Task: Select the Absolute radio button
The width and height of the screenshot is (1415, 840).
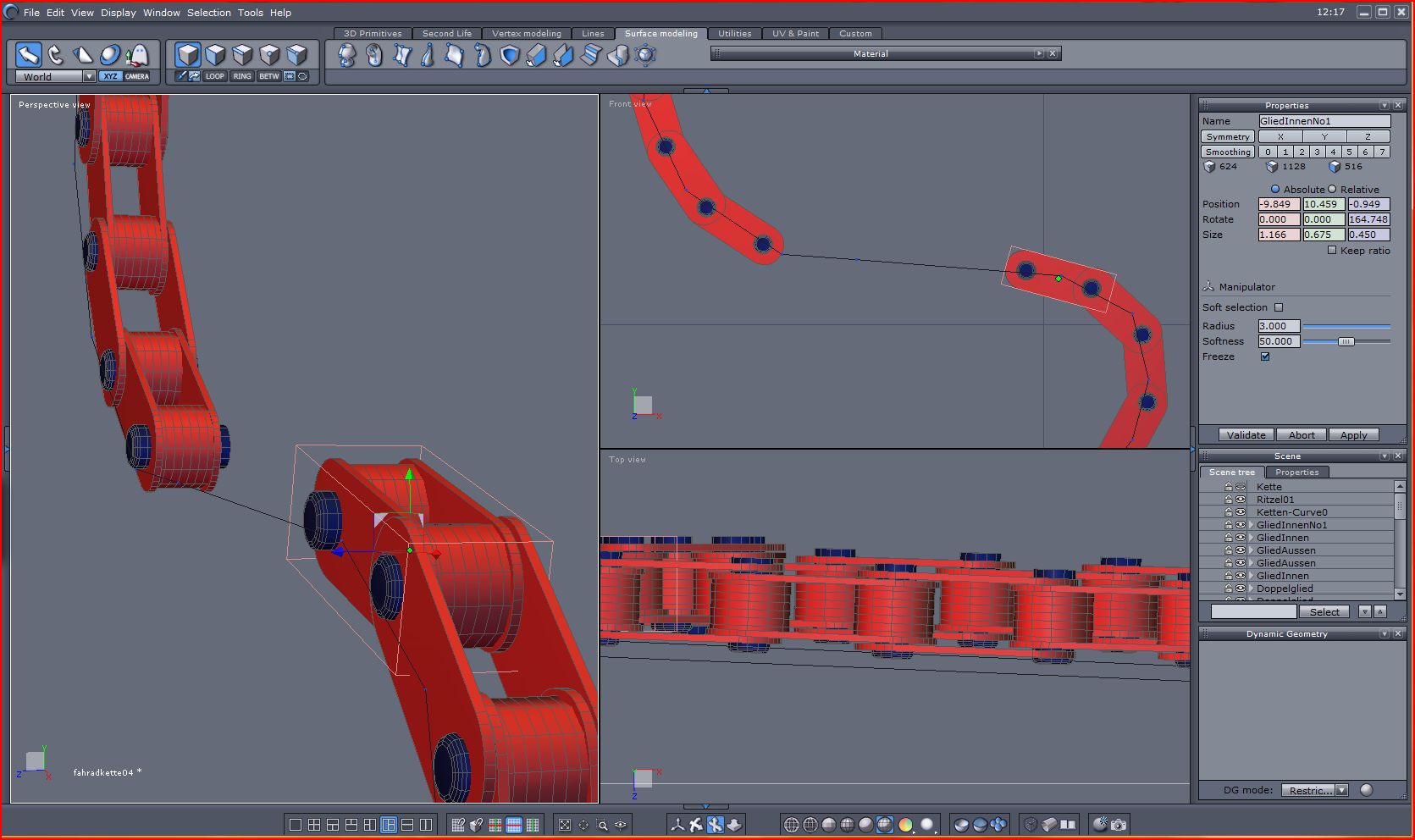Action: click(x=1275, y=189)
